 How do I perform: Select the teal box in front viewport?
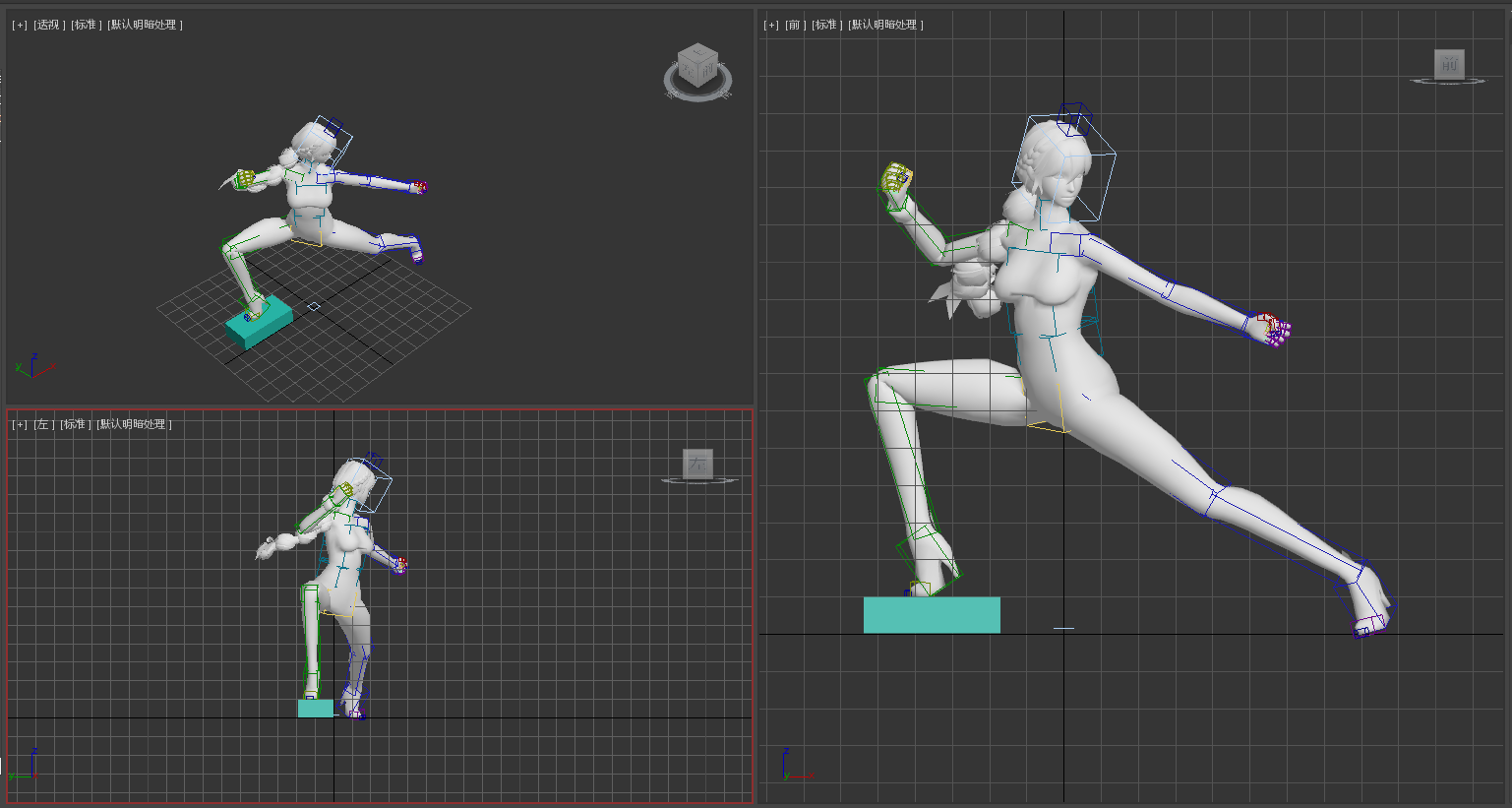(x=932, y=615)
